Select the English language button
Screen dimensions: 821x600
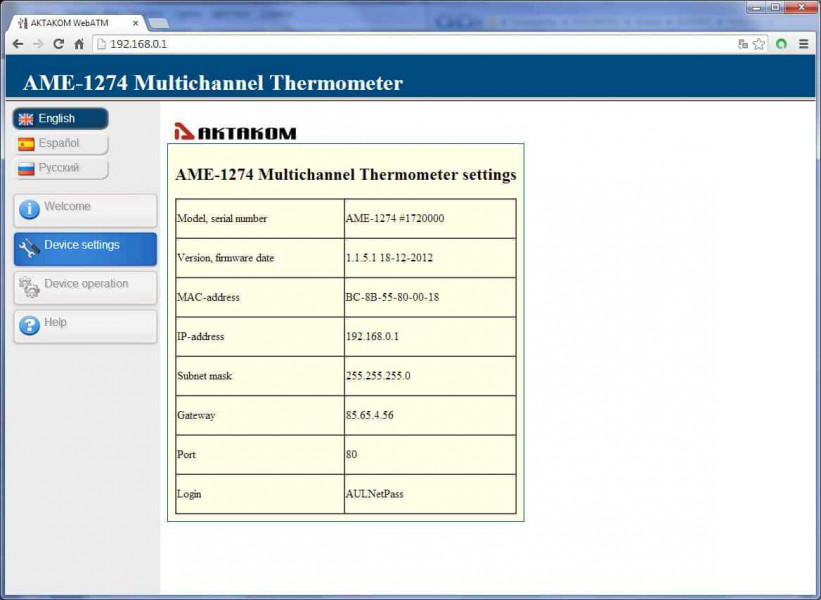61,119
